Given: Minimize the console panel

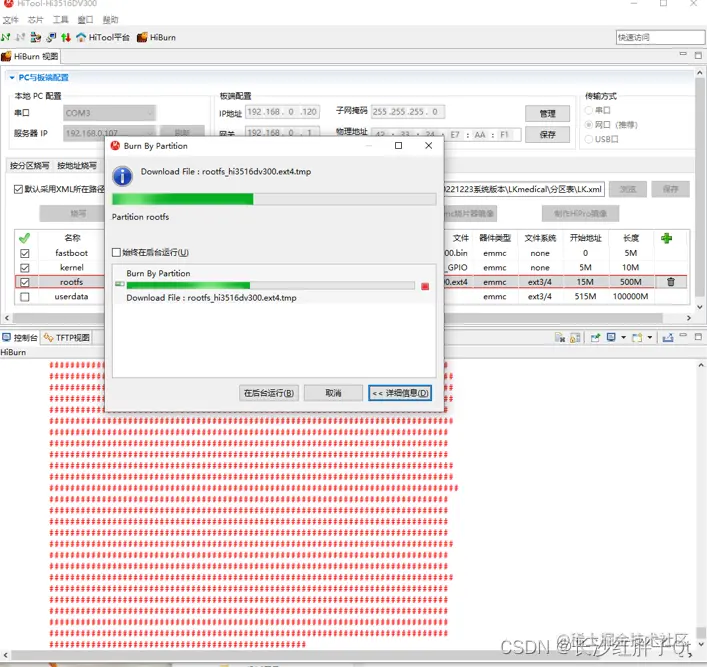Looking at the screenshot, I should 683,335.
